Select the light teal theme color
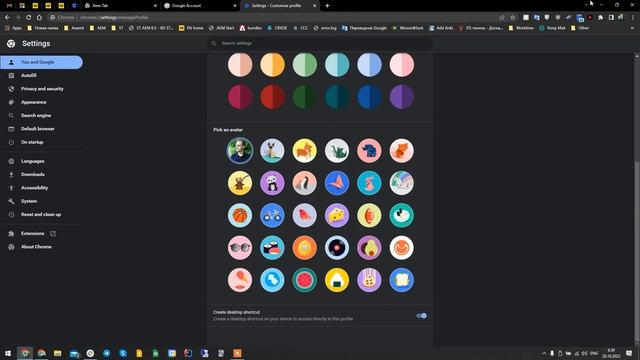The image size is (640, 360). point(337,64)
